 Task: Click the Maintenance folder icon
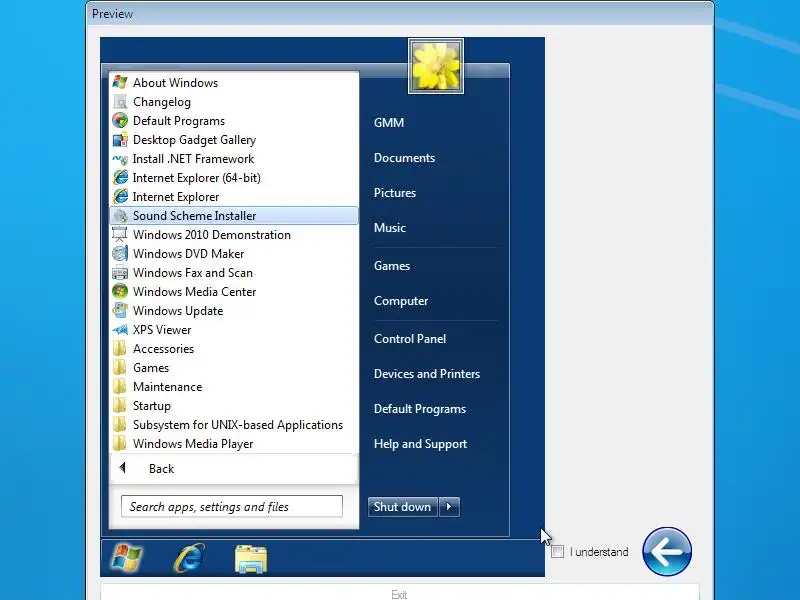[x=120, y=386]
